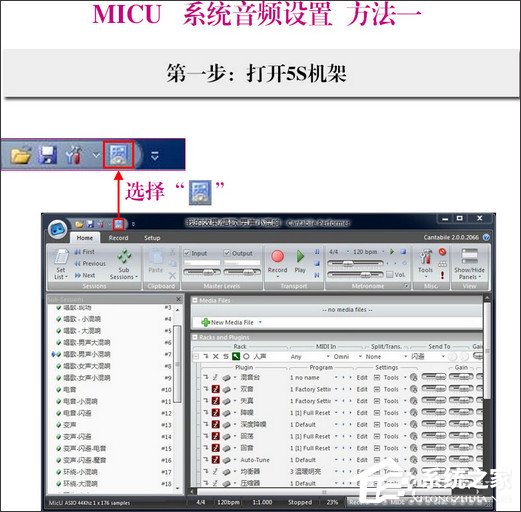Open program dropdown on 混音台 row
This screenshot has width=521, height=512.
coord(336,378)
